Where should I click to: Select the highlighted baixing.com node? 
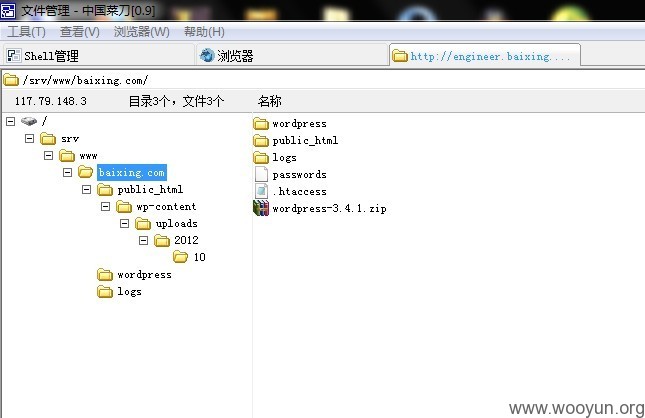[132, 172]
